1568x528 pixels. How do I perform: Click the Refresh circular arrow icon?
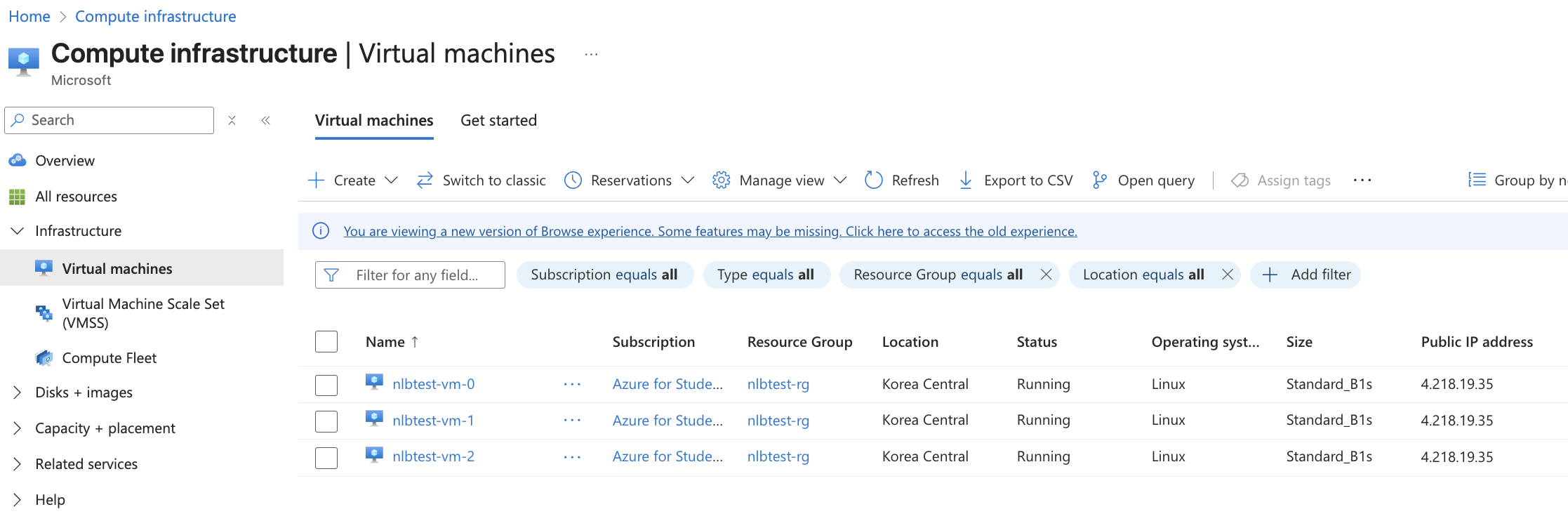(873, 180)
